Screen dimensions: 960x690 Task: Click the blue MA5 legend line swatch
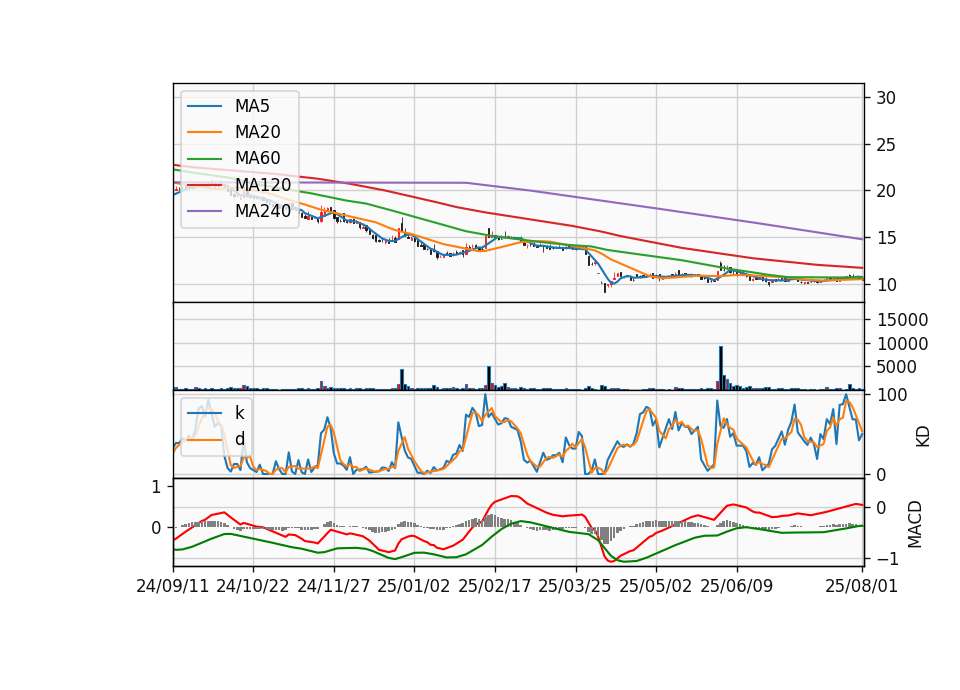[x=204, y=106]
